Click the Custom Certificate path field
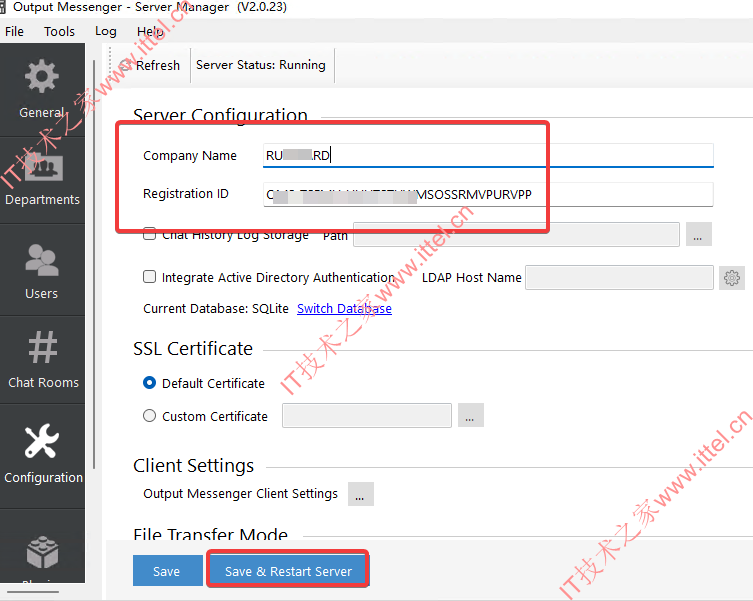This screenshot has width=753, height=601. click(x=367, y=415)
